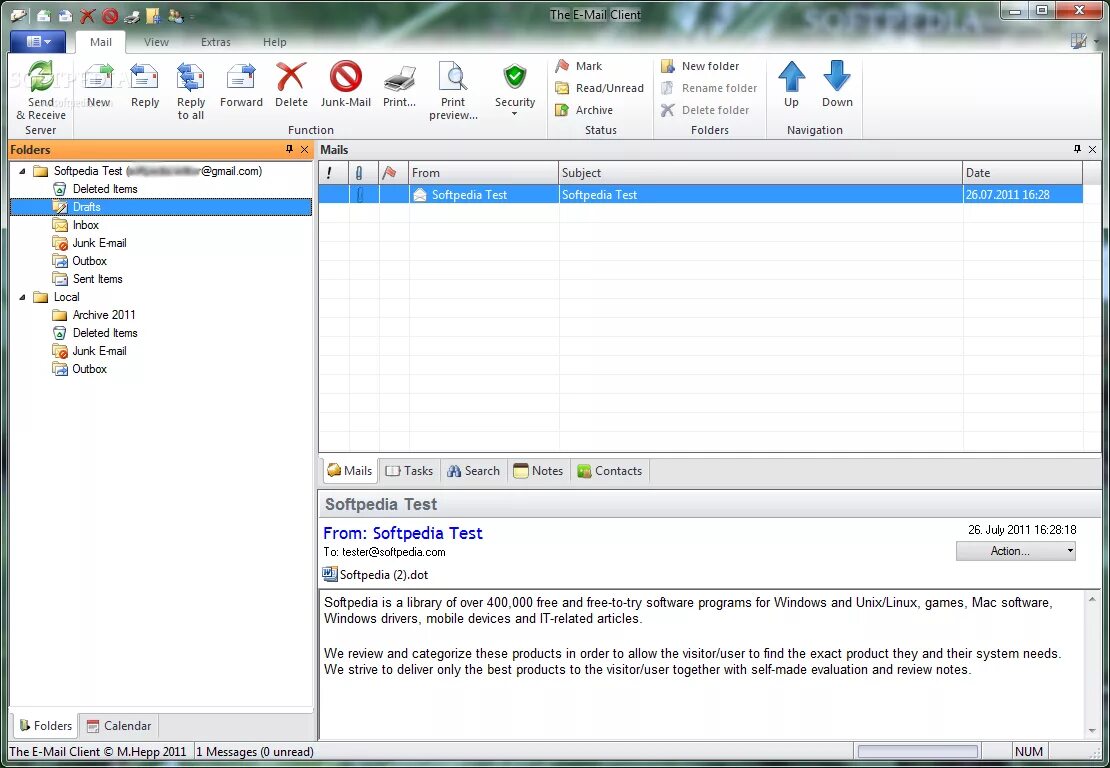Open the application menu button

pyautogui.click(x=38, y=42)
